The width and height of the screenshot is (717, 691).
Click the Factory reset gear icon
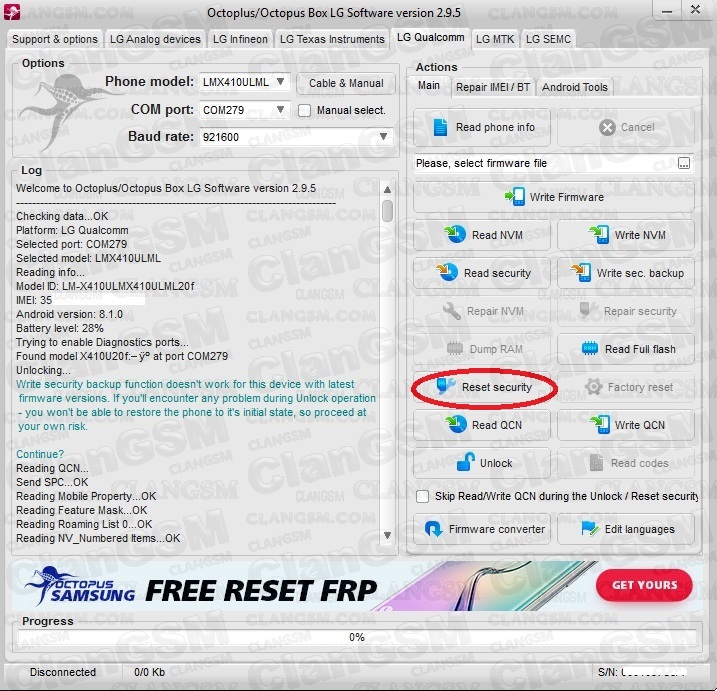click(594, 387)
